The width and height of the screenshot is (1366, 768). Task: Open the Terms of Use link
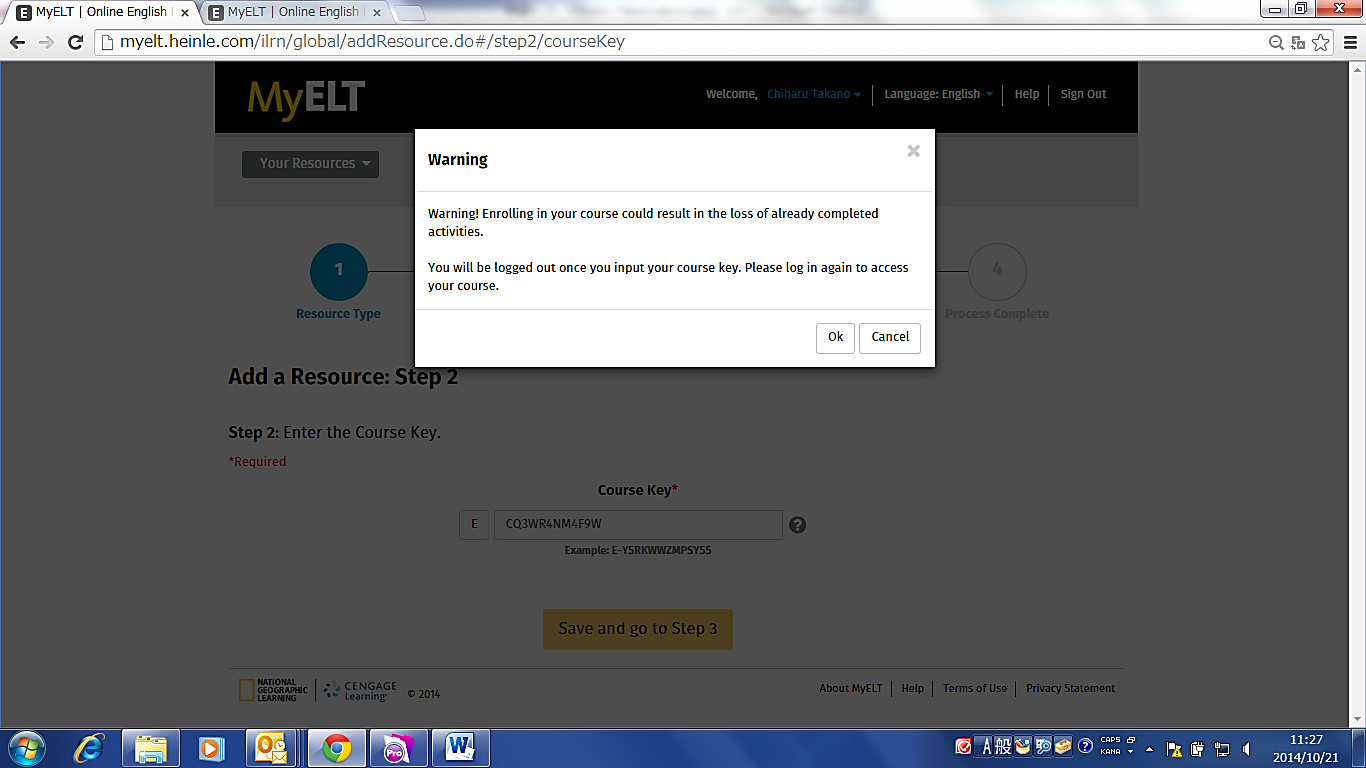(x=975, y=688)
